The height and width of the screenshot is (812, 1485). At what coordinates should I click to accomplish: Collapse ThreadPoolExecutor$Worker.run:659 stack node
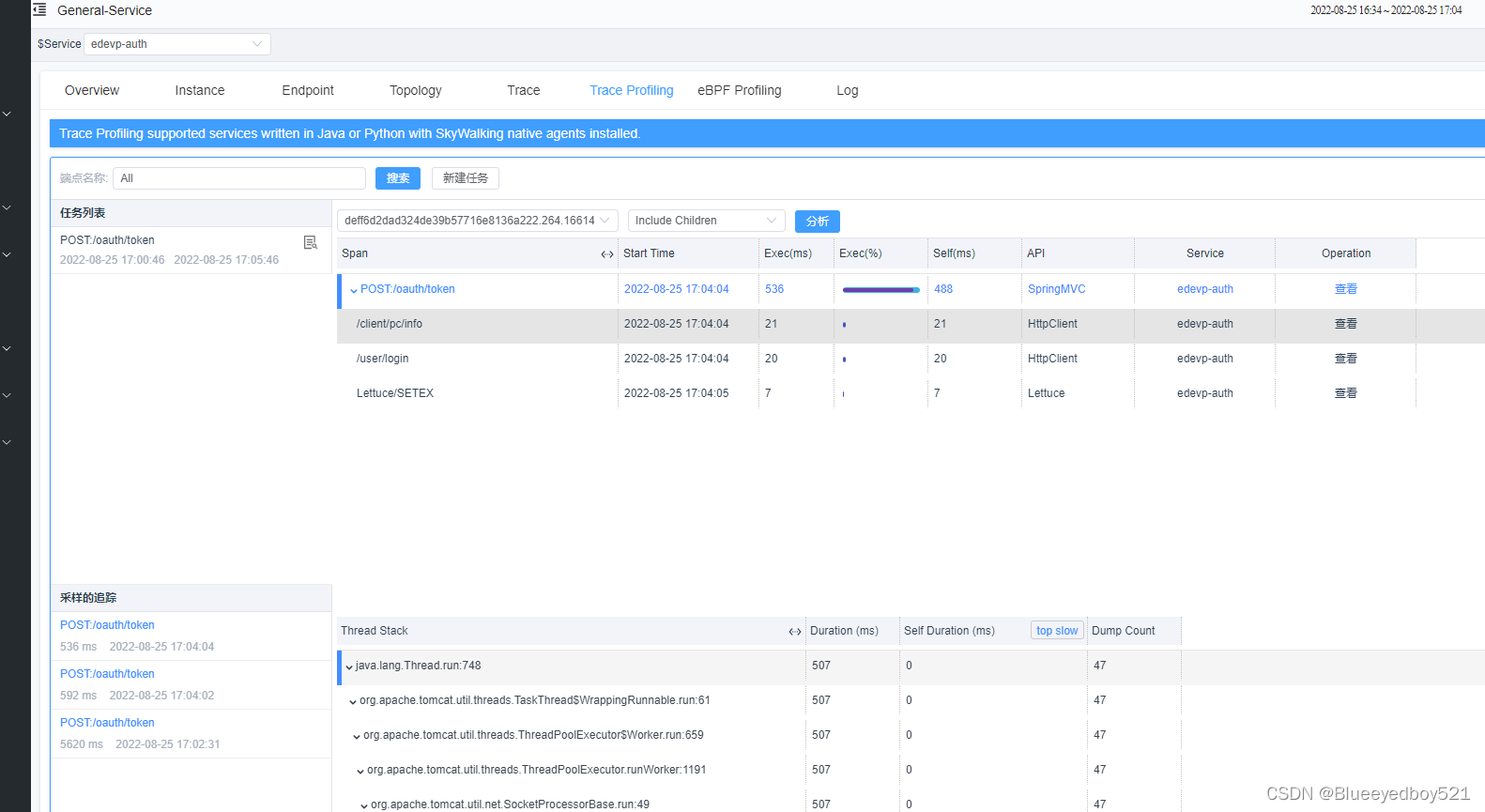point(357,736)
